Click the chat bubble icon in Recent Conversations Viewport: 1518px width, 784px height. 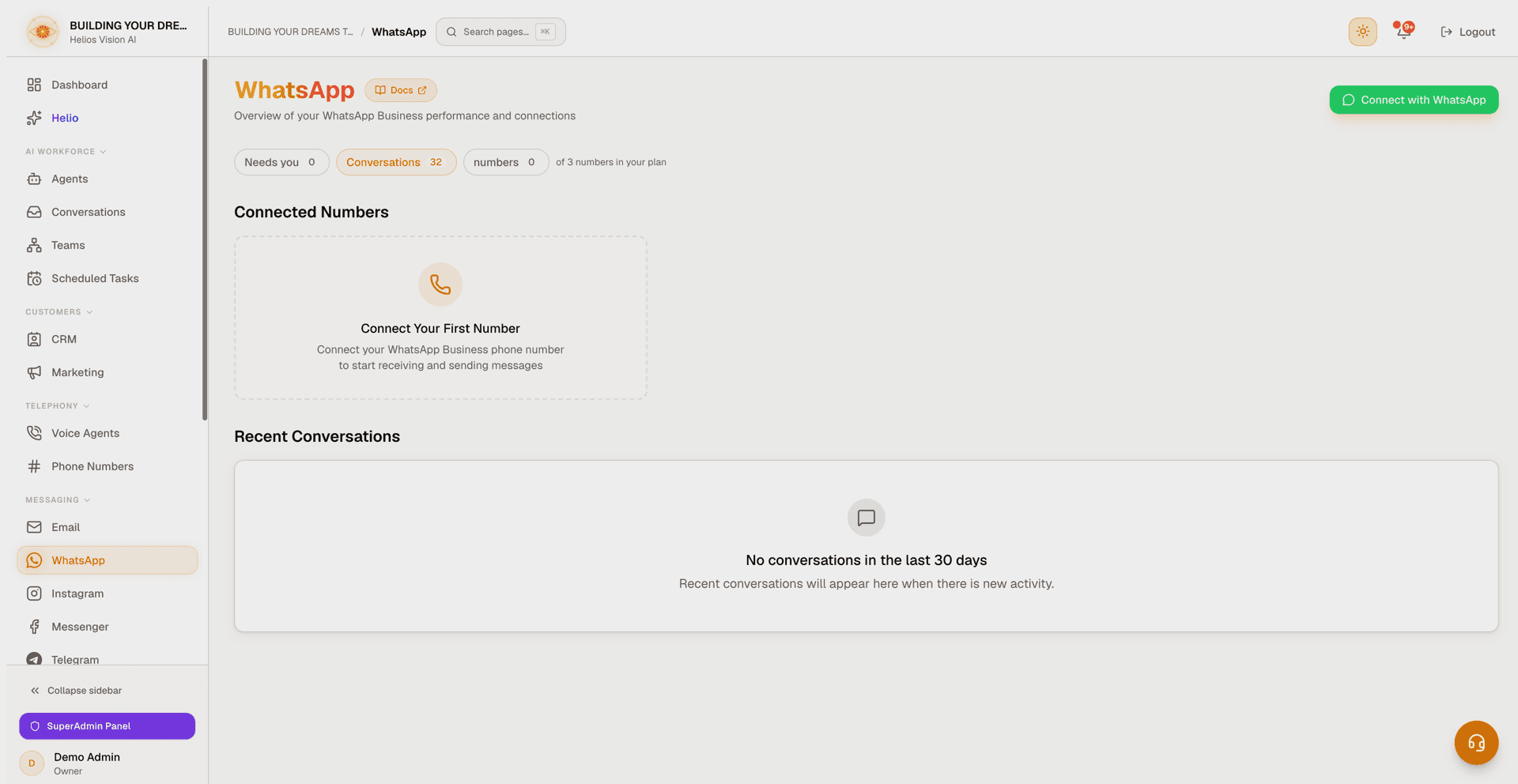click(x=867, y=518)
